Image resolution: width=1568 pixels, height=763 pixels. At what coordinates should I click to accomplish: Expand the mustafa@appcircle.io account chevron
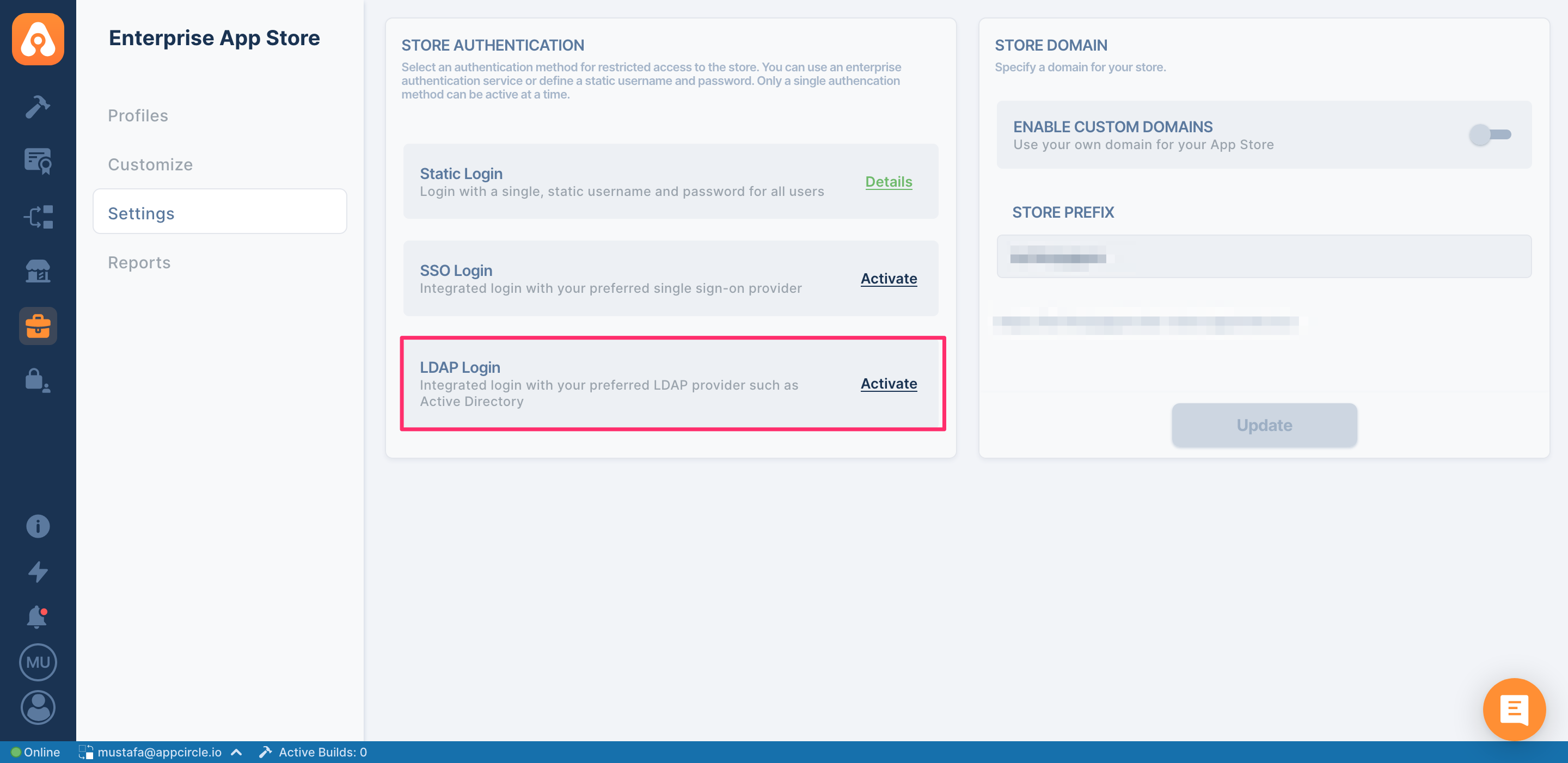pos(237,752)
